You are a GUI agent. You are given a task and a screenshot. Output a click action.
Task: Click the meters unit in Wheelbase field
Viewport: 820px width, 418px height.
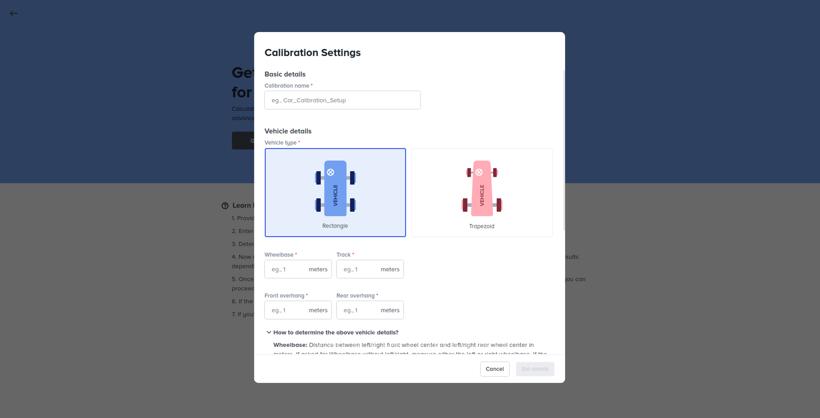(x=318, y=269)
